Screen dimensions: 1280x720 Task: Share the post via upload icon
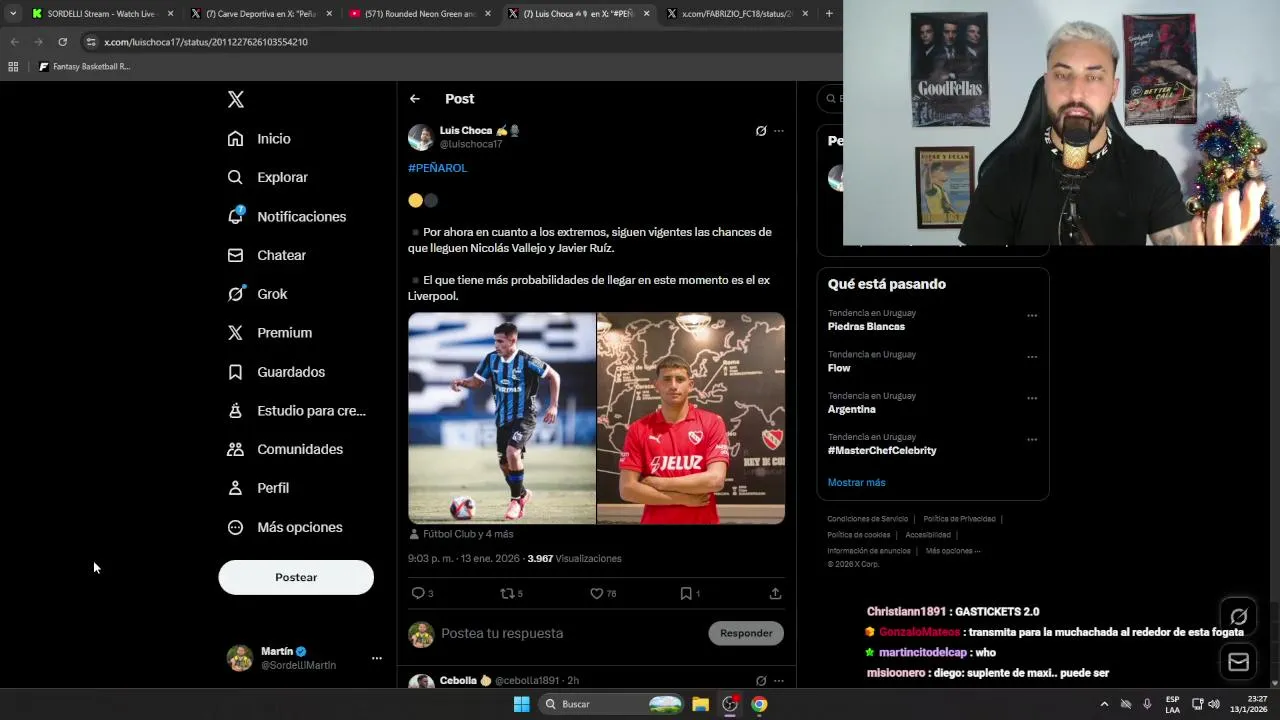[x=775, y=593]
